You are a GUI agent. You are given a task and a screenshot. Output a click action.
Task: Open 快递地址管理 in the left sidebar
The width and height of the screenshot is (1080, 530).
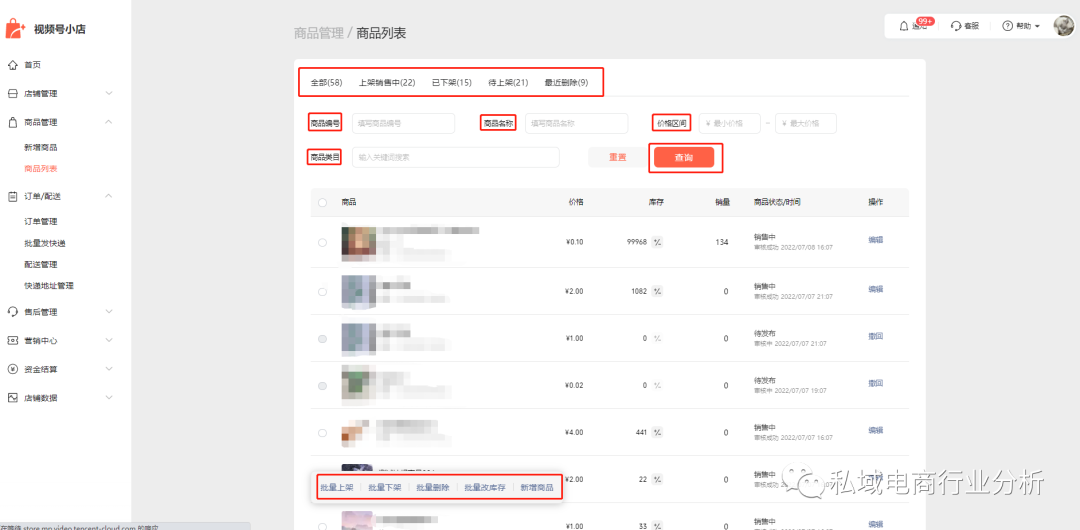coord(49,286)
